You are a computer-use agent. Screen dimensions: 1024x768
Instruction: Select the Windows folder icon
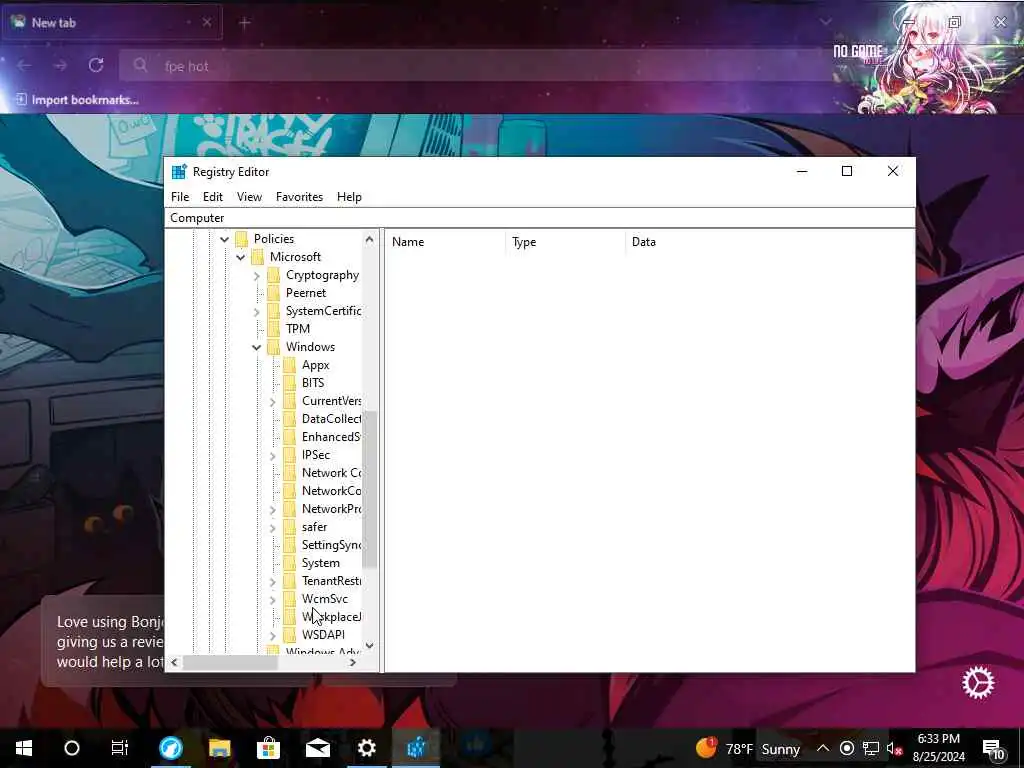[274, 347]
